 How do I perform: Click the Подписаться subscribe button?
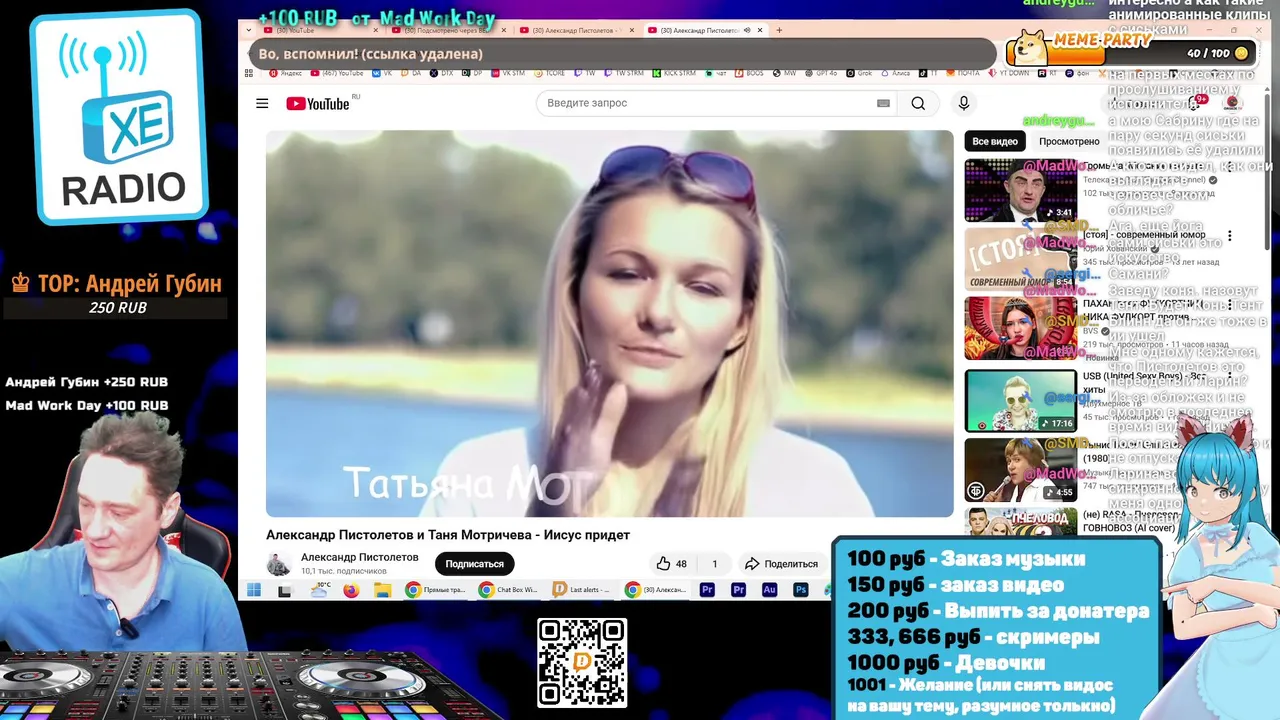pos(474,564)
